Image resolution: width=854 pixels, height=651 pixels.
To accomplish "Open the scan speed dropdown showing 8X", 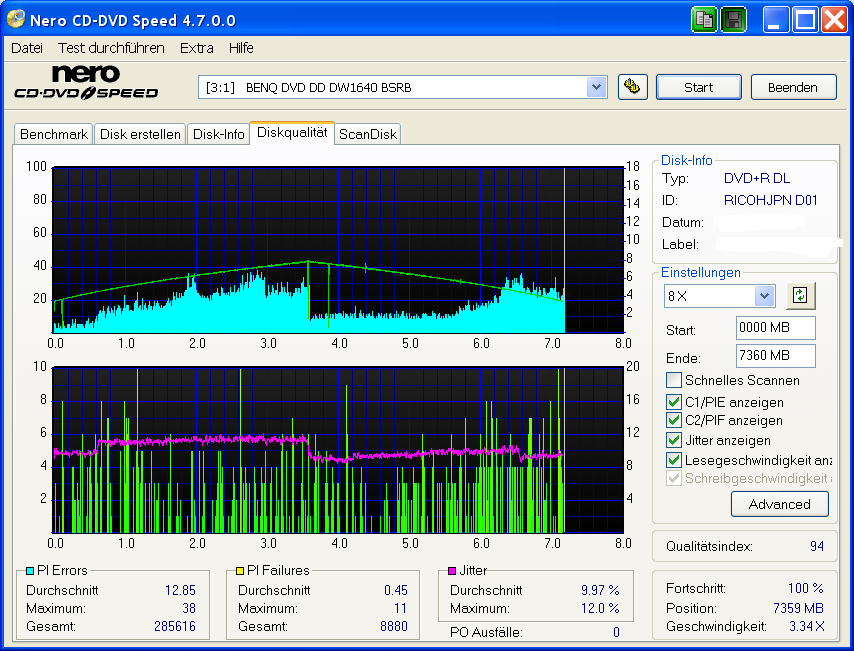I will pos(763,295).
